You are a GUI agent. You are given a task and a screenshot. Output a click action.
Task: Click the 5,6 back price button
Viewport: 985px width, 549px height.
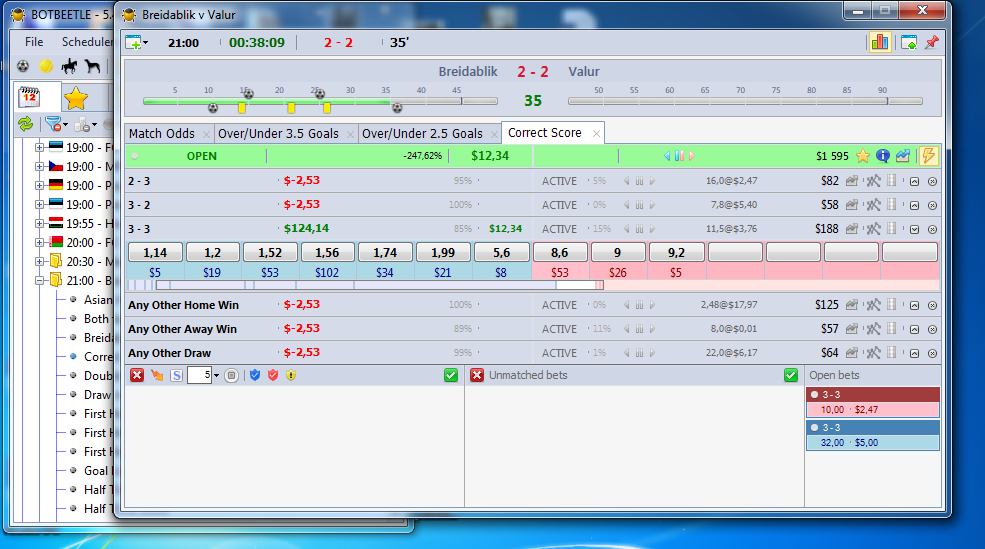501,253
